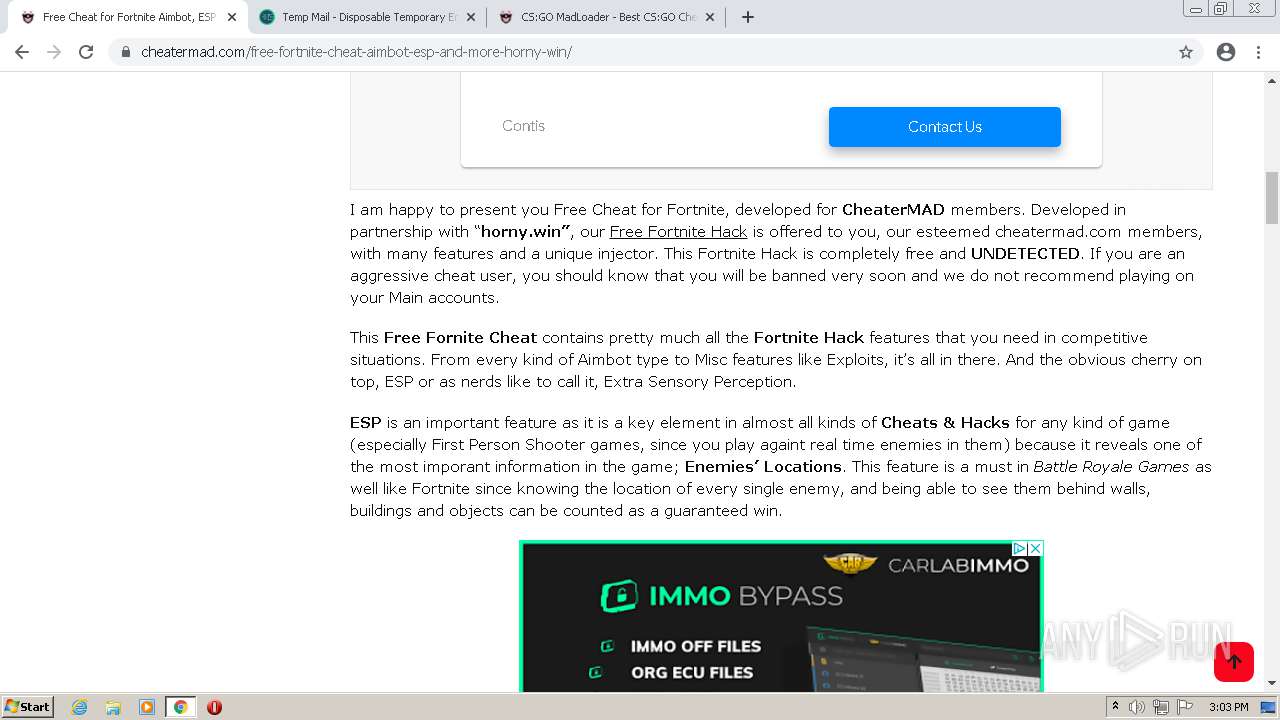The image size is (1280, 720).
Task: Close the CS:GO MadLoader tab
Action: [x=710, y=17]
